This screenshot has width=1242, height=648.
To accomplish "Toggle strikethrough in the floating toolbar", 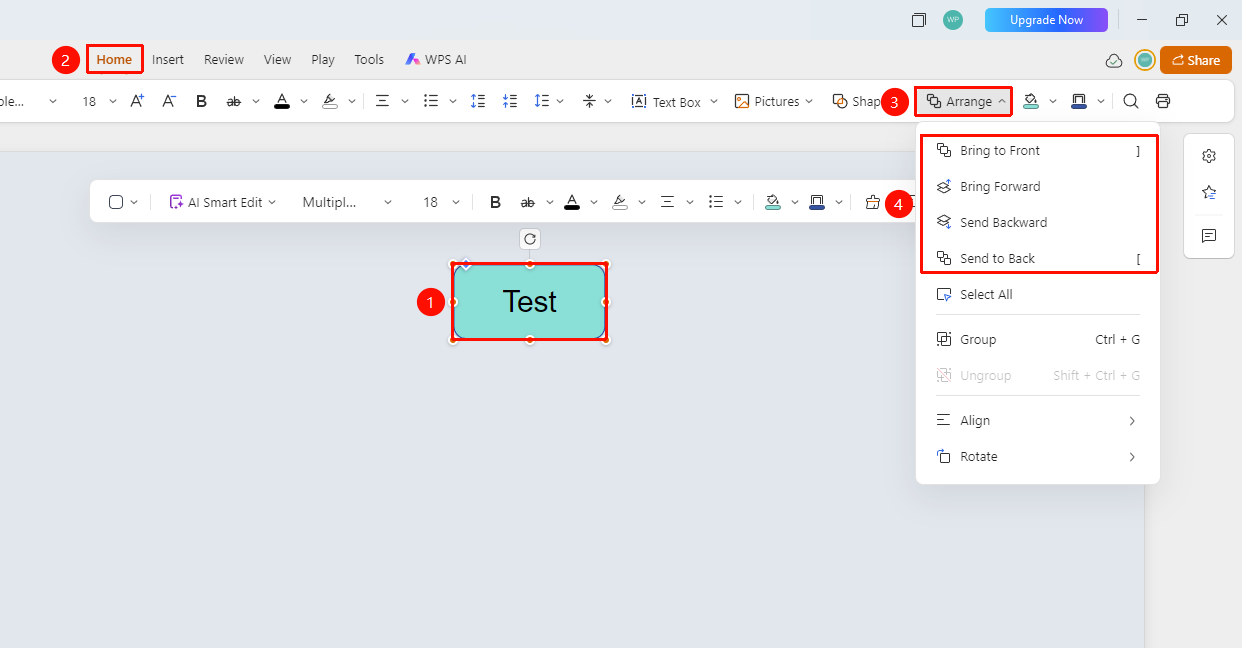I will pyautogui.click(x=528, y=202).
